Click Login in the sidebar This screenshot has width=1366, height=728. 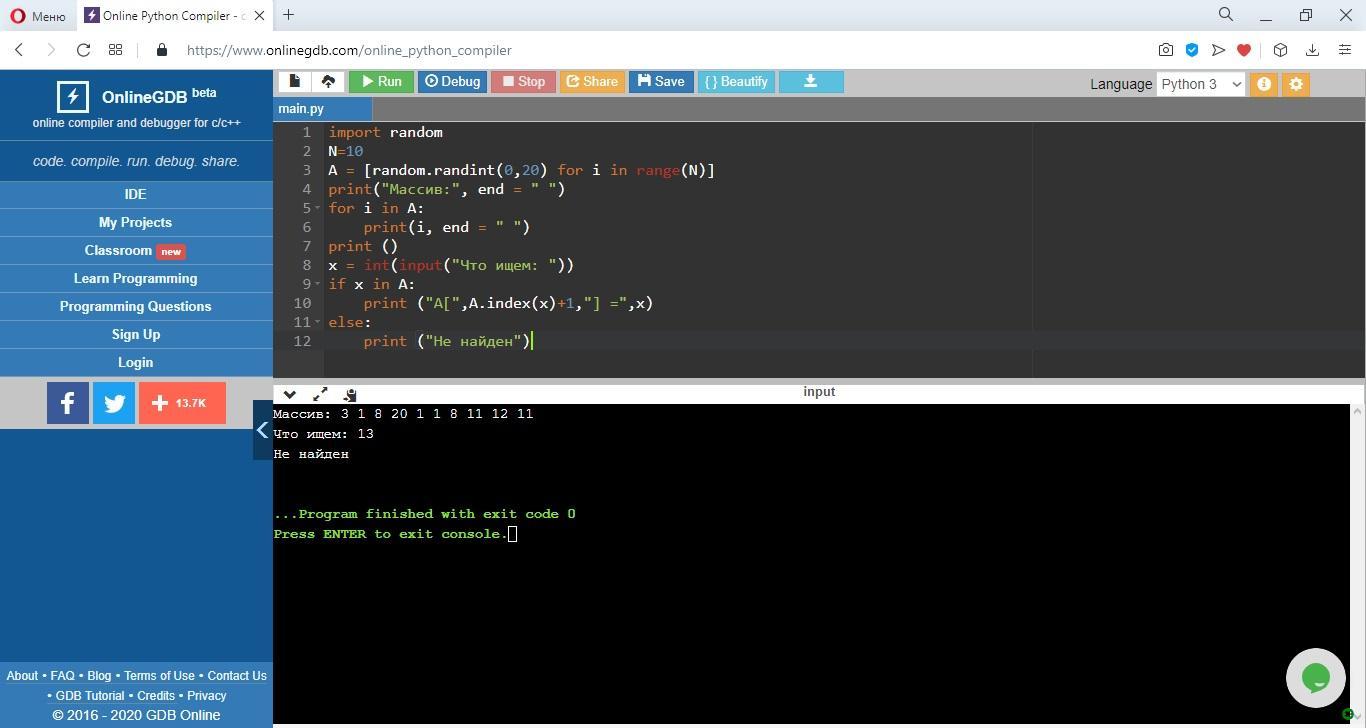pos(136,362)
